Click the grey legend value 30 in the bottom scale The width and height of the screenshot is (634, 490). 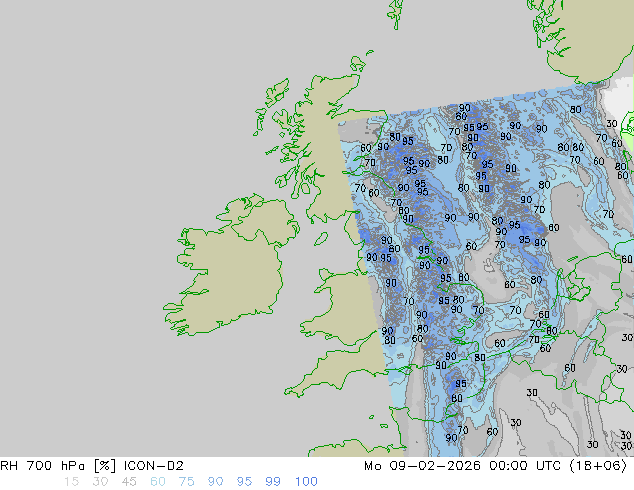(x=100, y=482)
